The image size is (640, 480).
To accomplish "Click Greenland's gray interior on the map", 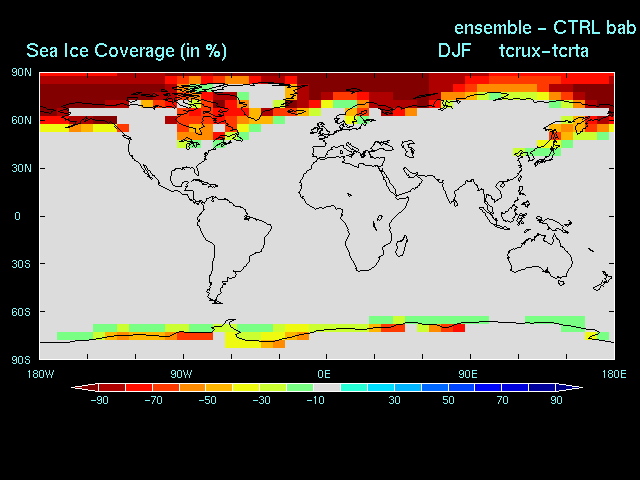I will click(x=267, y=96).
